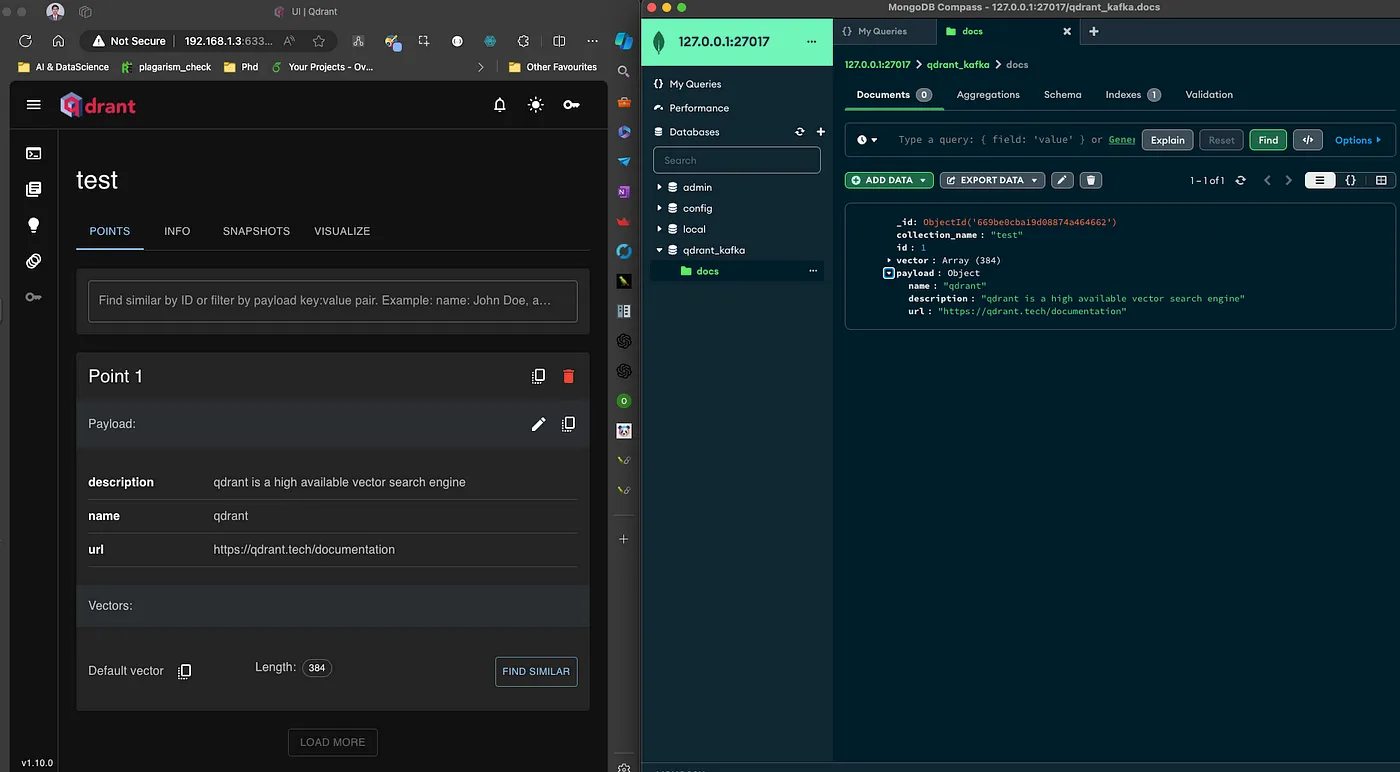The image size is (1400, 772).
Task: Open the ADD DATA dropdown
Action: pyautogui.click(x=889, y=180)
